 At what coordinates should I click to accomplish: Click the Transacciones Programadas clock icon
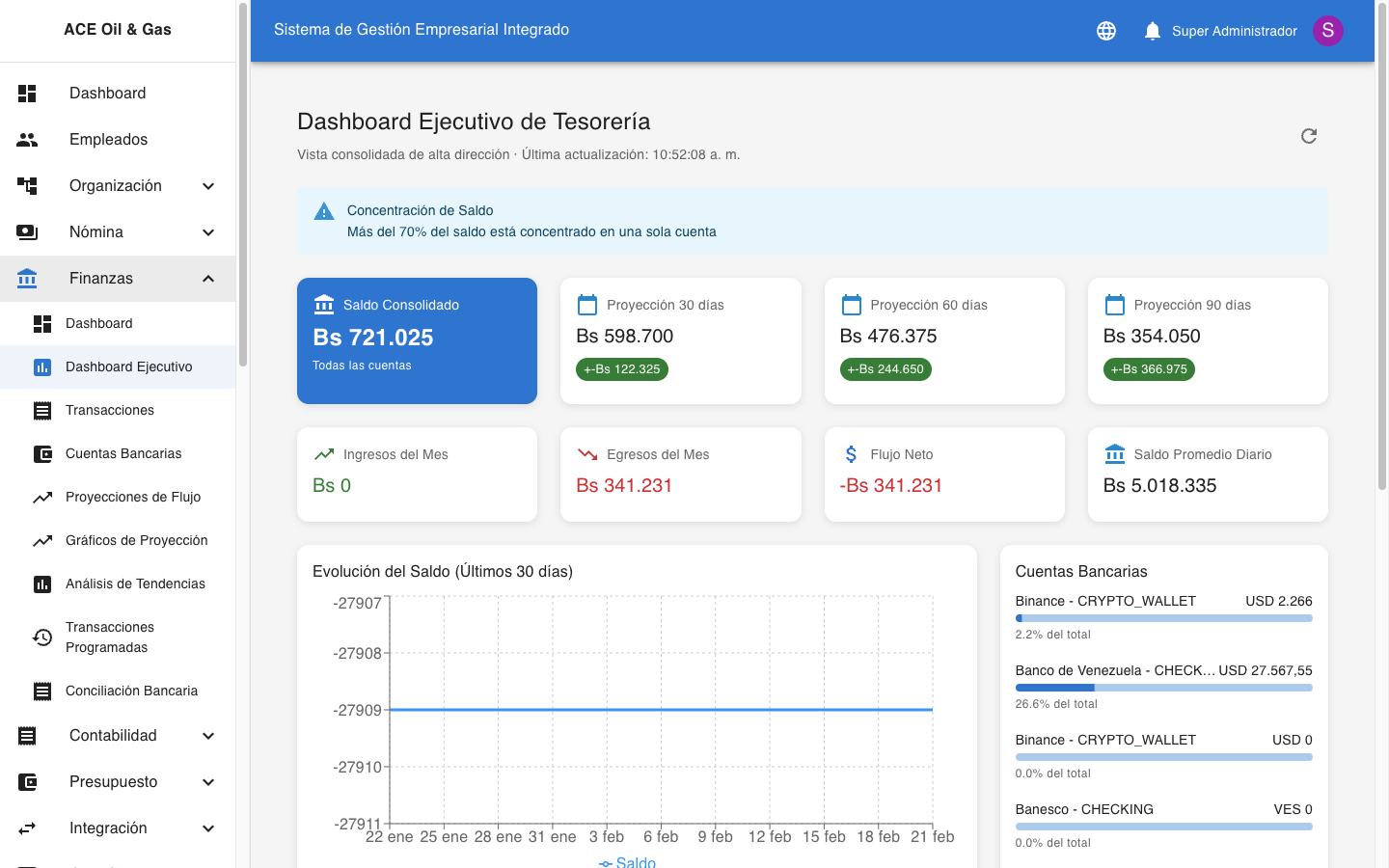(x=41, y=637)
